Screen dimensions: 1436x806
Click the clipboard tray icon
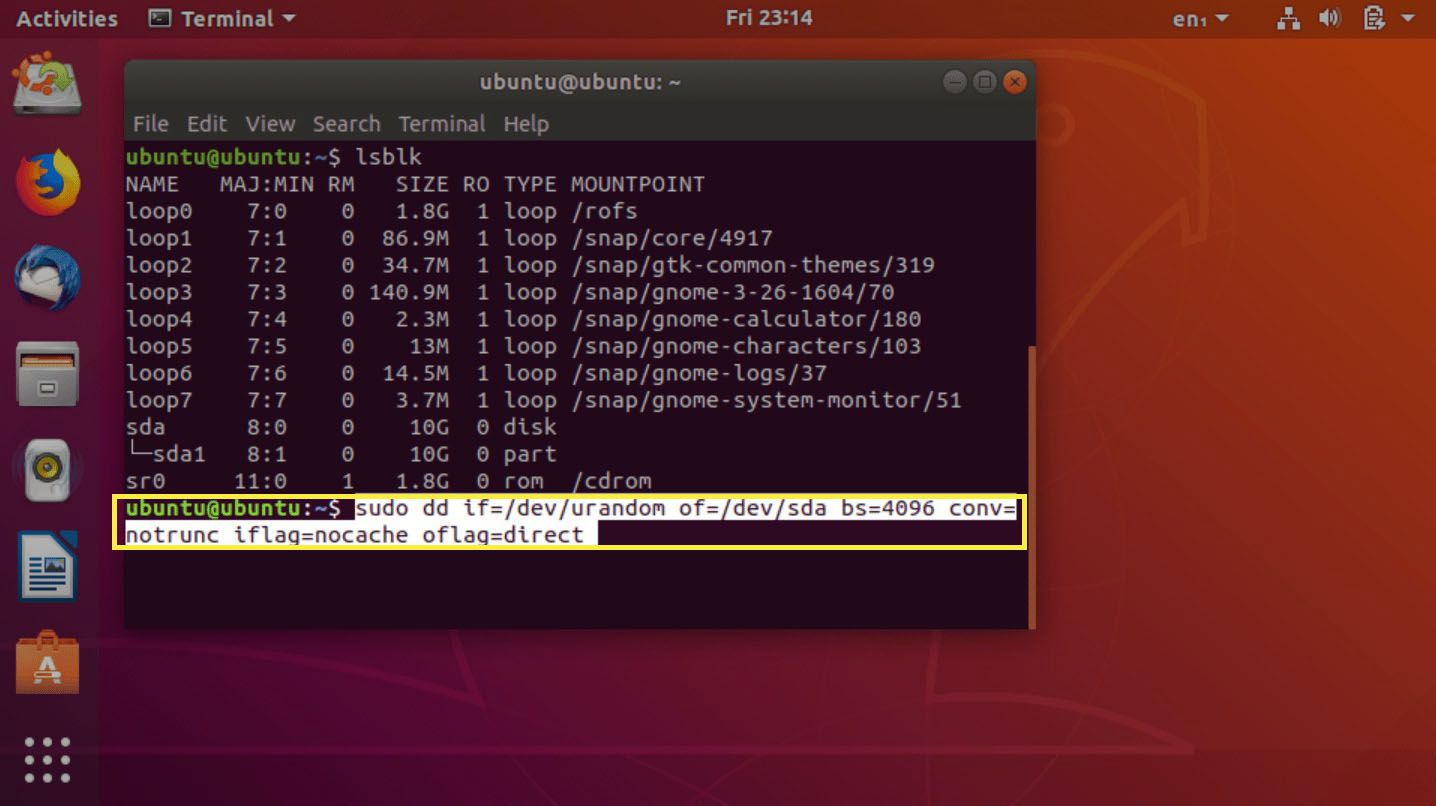click(x=1374, y=18)
